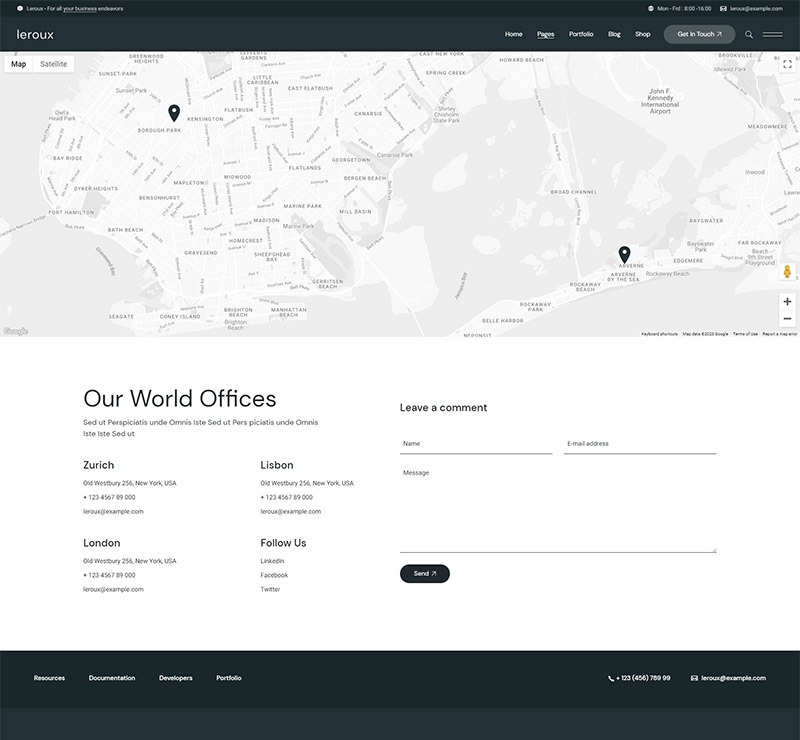Click the Documentation footer link
Image resolution: width=800 pixels, height=740 pixels.
pyautogui.click(x=112, y=678)
